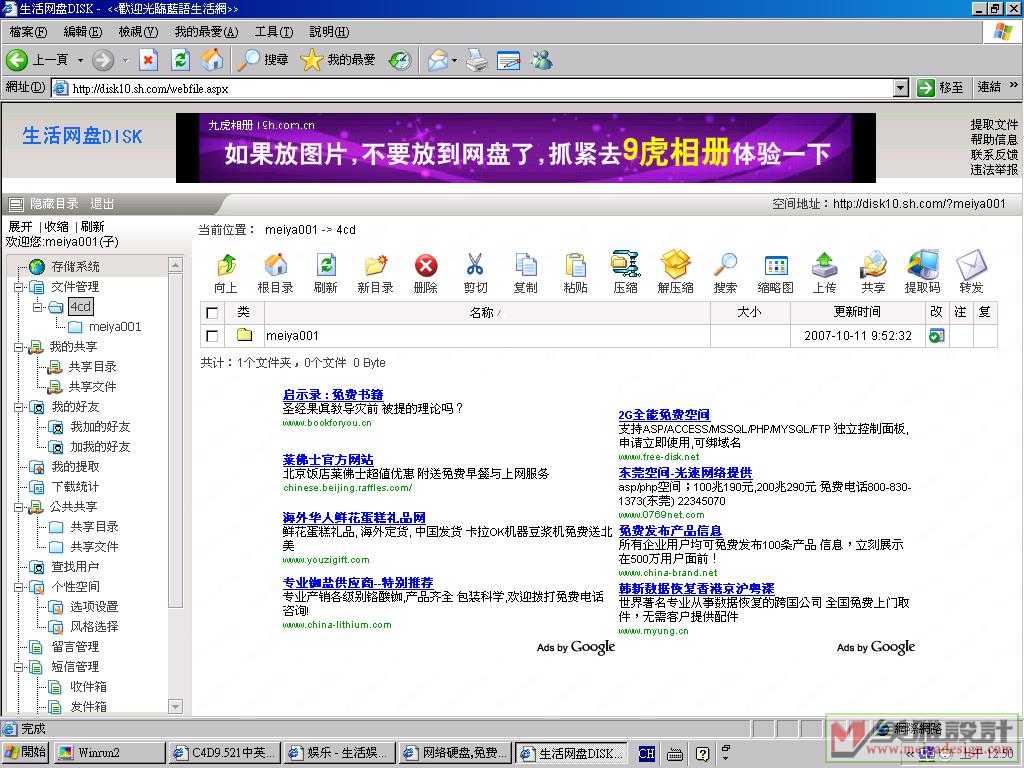This screenshot has width=1024, height=768.
Task: Click the URL address input field
Action: click(481, 88)
